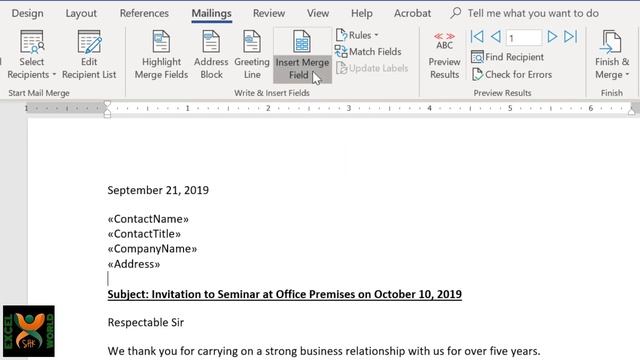The height and width of the screenshot is (360, 640).
Task: Insert an Address Block
Action: [x=211, y=55]
